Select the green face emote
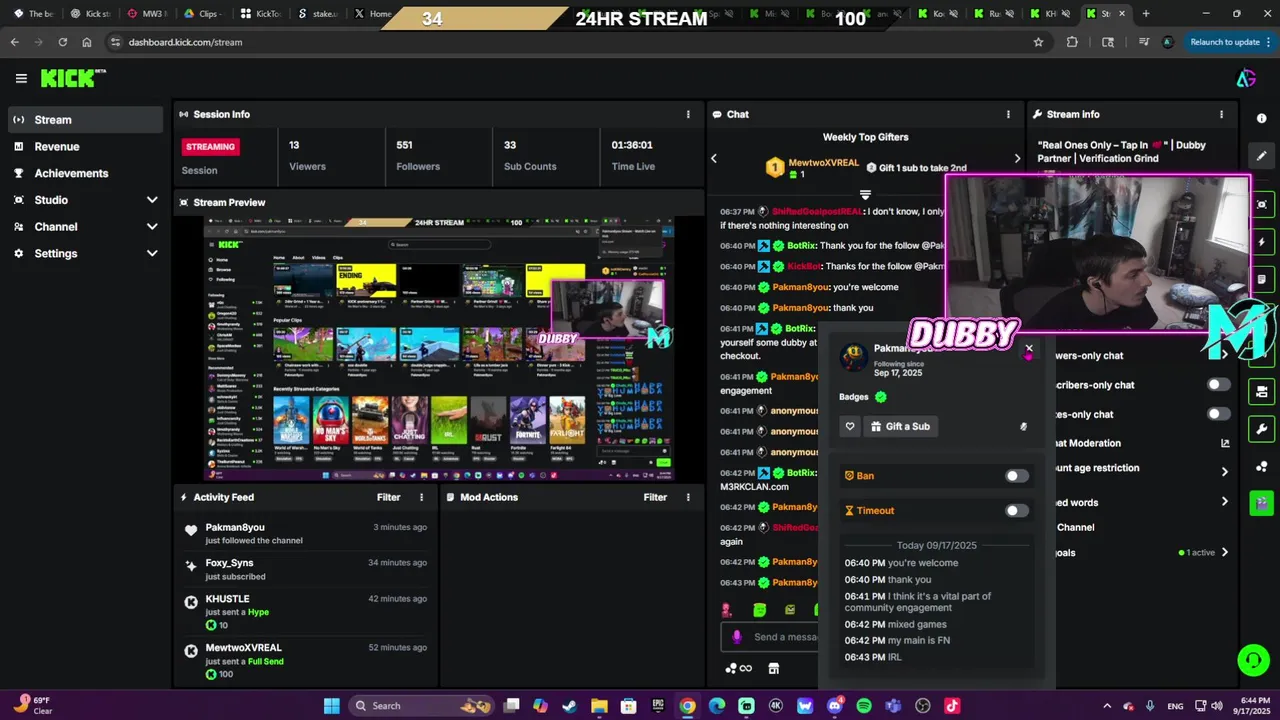 click(x=759, y=610)
